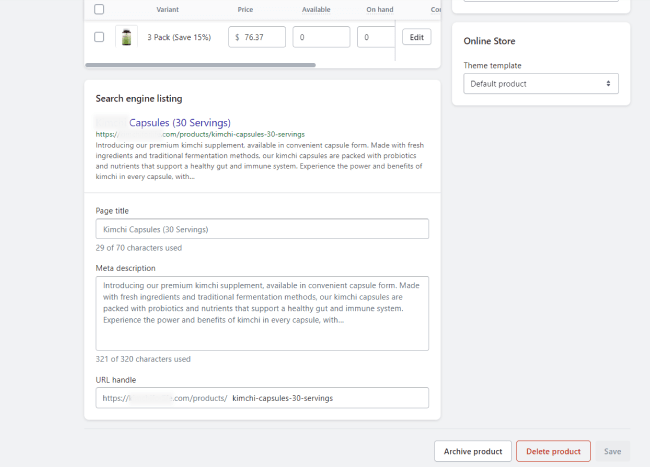Toggle the select-all variants header checkbox
Screen dimensions: 650x467
coord(99,10)
